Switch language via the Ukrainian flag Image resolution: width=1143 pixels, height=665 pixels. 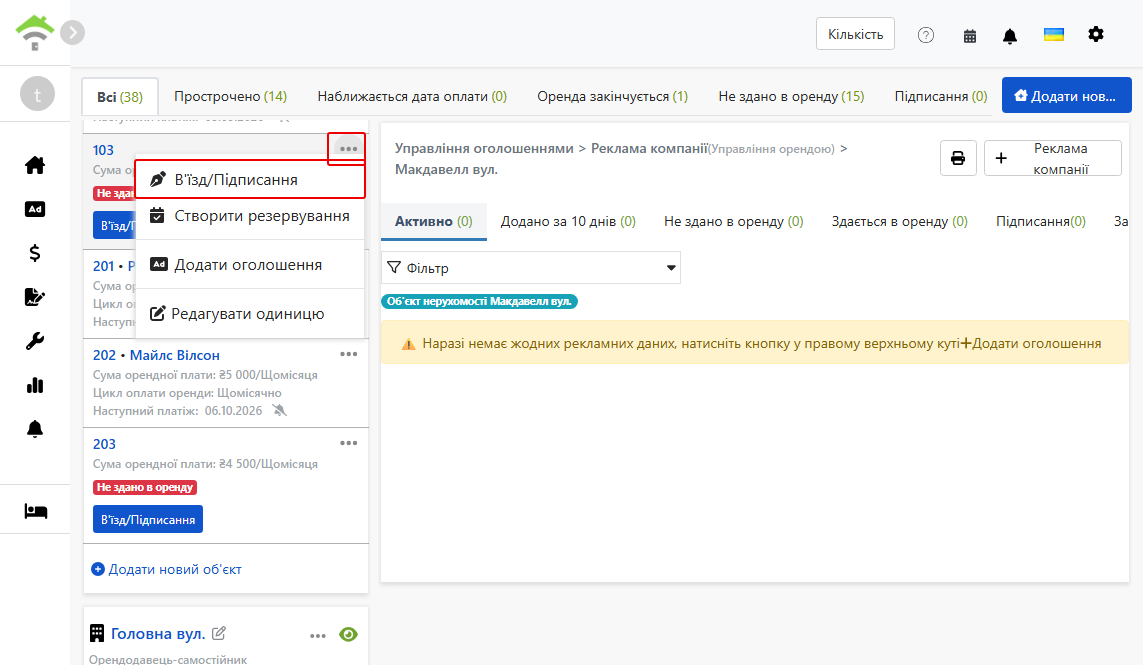(x=1053, y=35)
